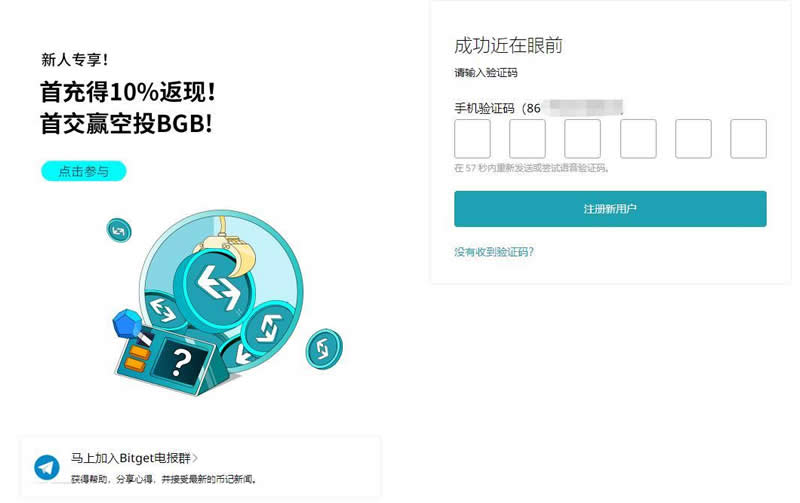
Task: Open the 马上加入Bitget电报群 link
Action: [130, 458]
